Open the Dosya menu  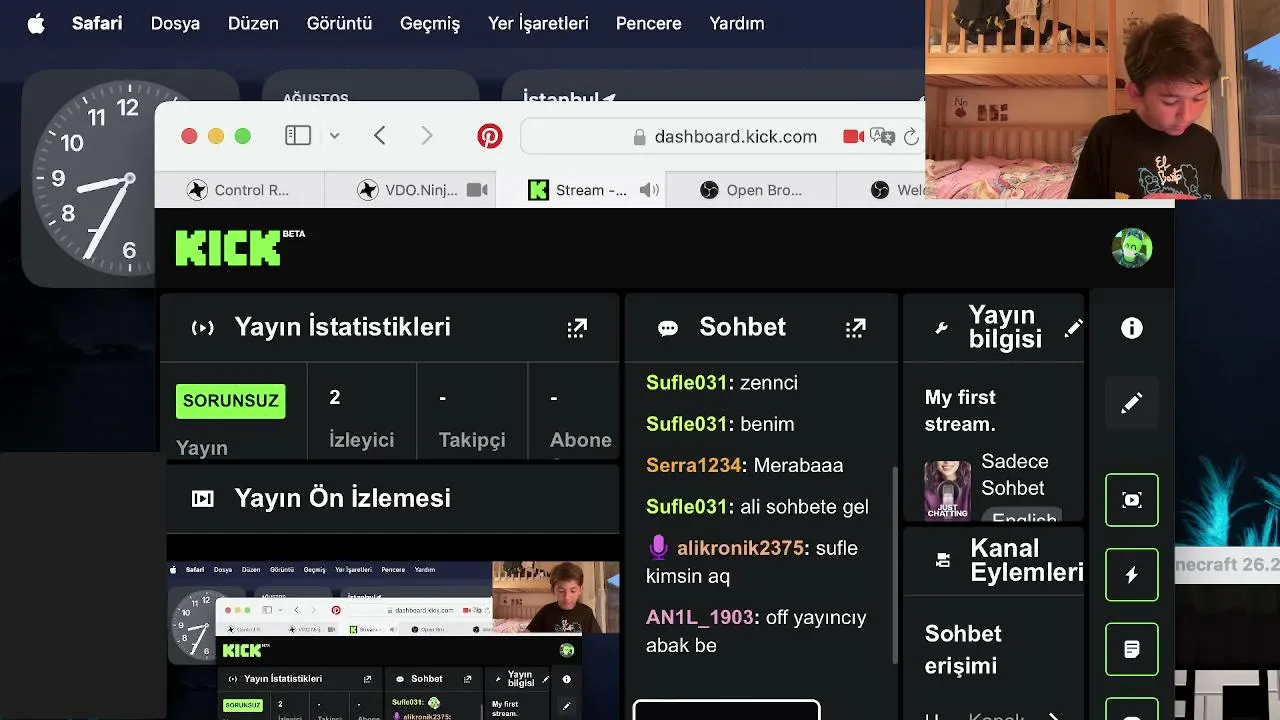175,24
